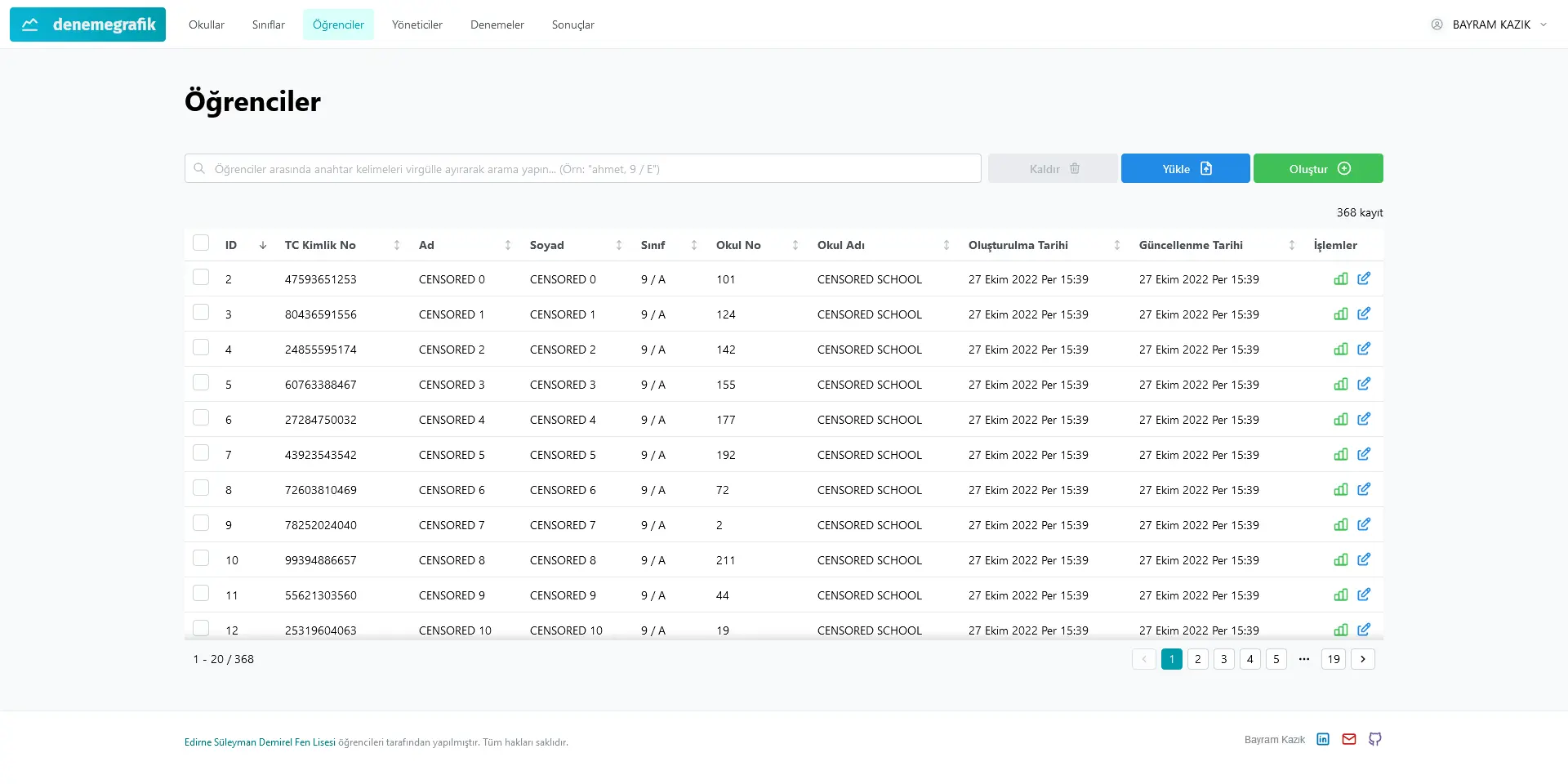Check the row checkbox for student ID 7
This screenshot has height=784, width=1568.
[201, 453]
